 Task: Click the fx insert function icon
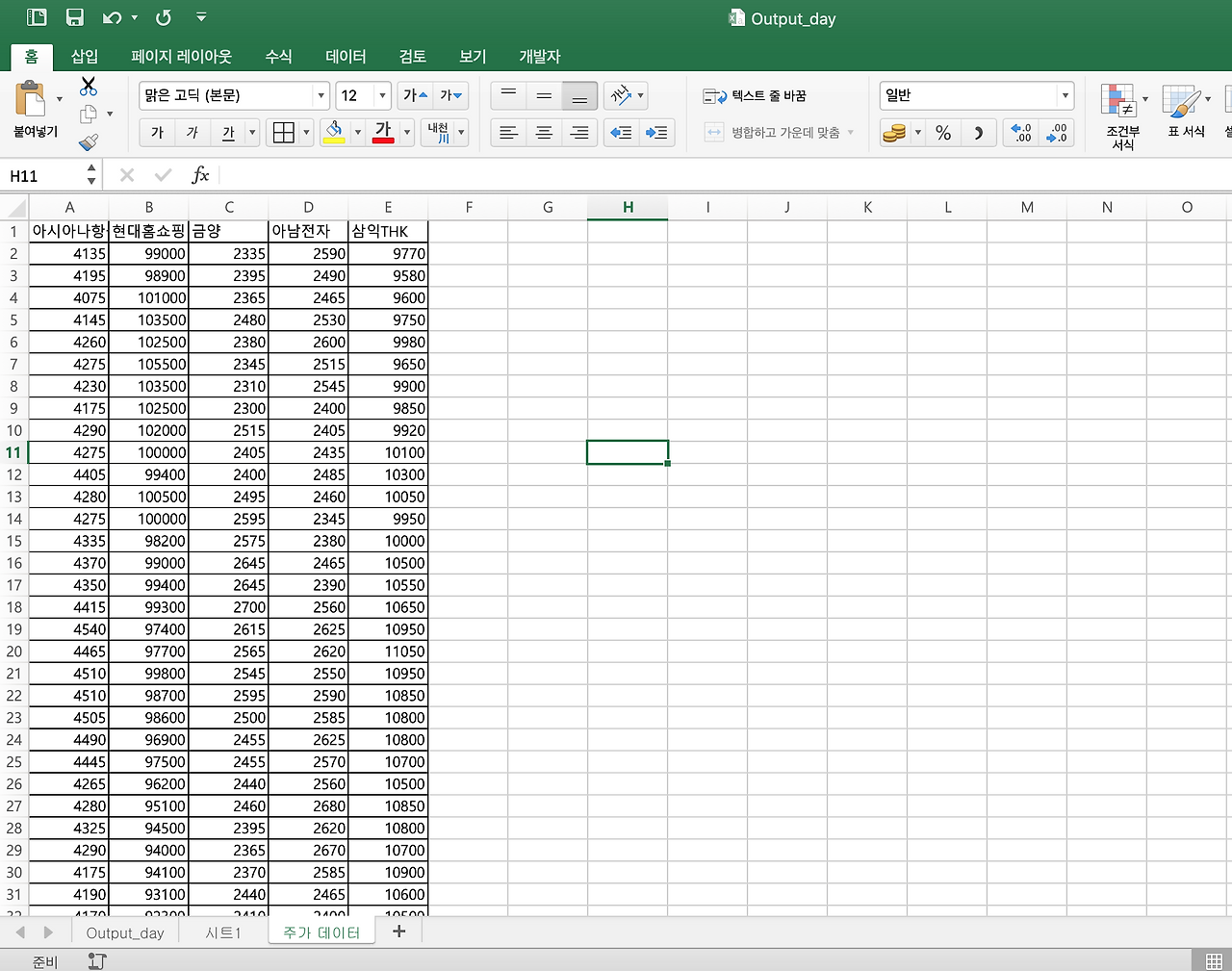200,175
